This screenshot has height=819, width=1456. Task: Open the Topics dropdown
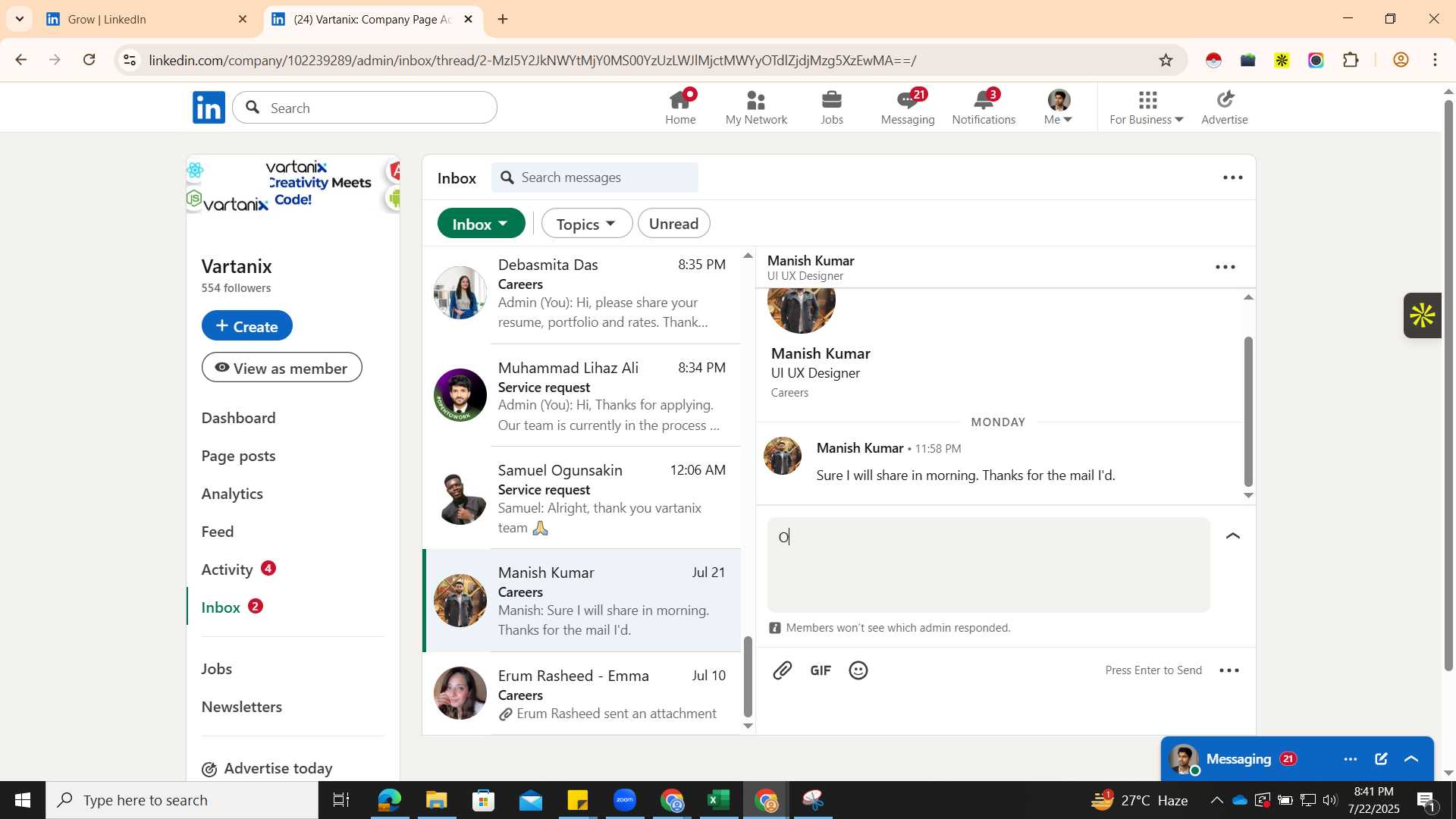(586, 224)
